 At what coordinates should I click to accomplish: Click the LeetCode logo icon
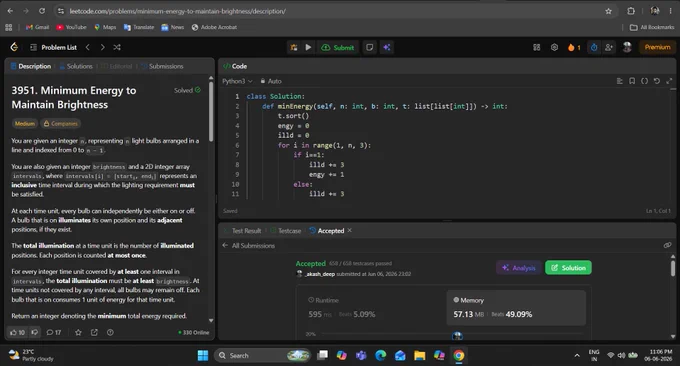pyautogui.click(x=14, y=47)
